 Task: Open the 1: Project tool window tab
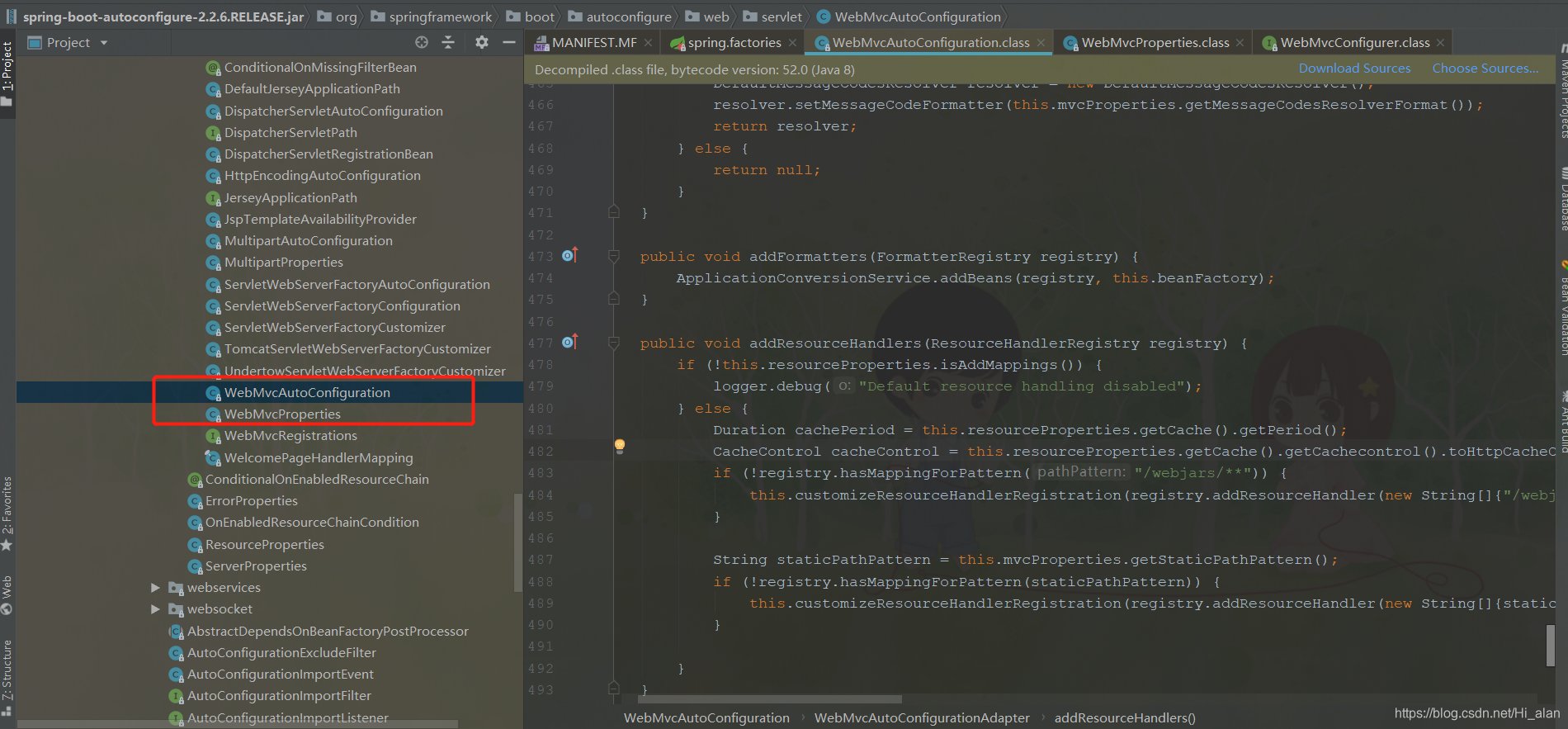(x=7, y=74)
